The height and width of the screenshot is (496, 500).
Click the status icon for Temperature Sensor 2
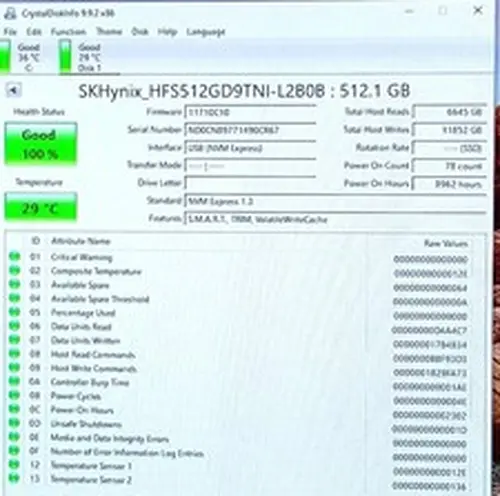[14, 478]
